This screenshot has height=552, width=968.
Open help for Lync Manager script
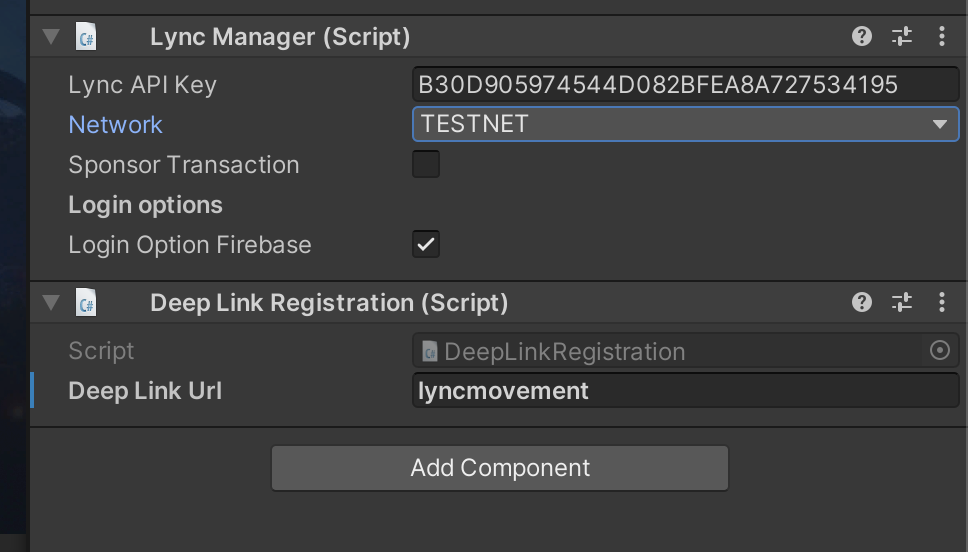862,36
